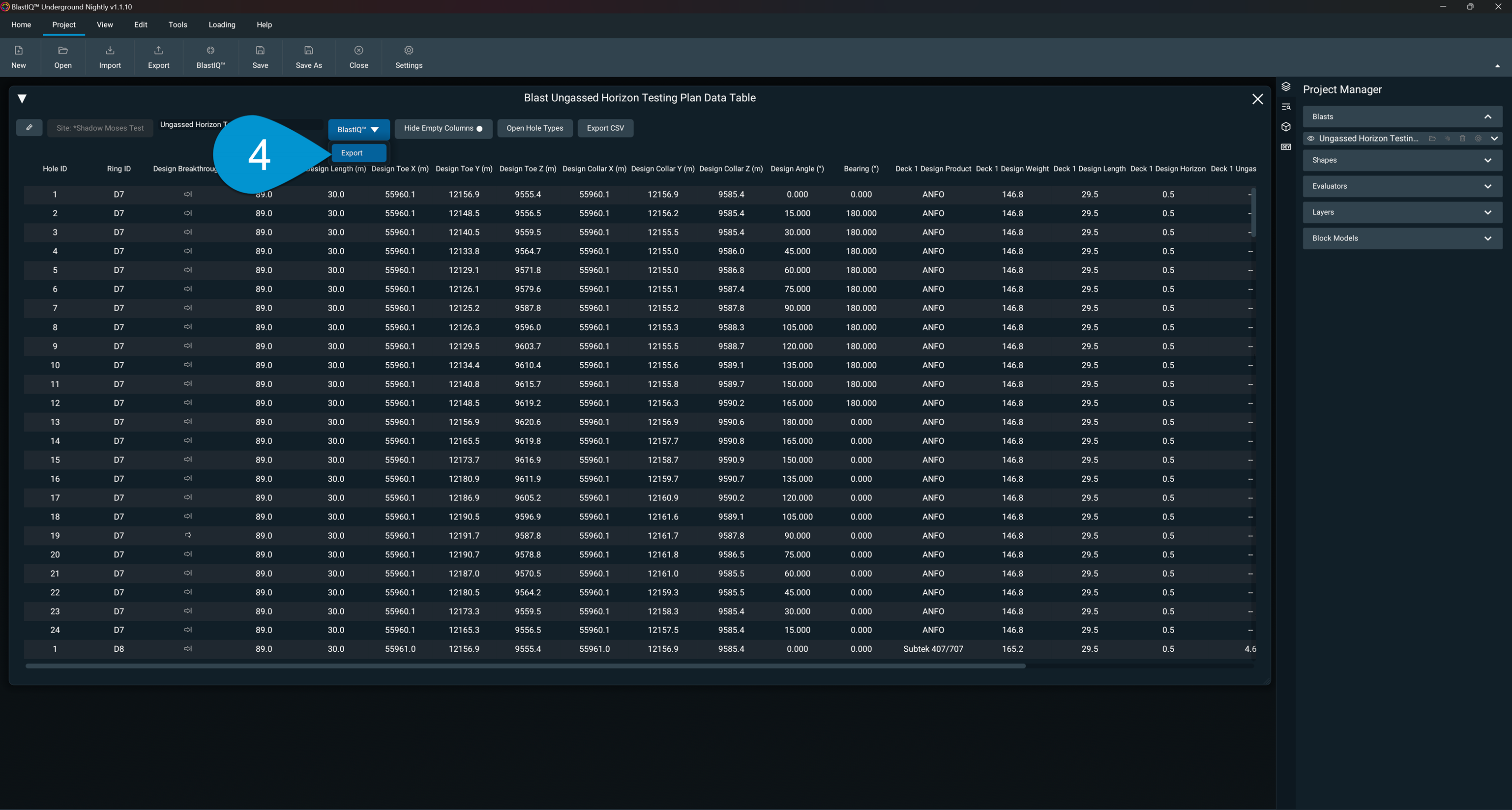The height and width of the screenshot is (810, 1512).
Task: Collapse the ribbon with the small up arrow
Action: click(x=1497, y=66)
